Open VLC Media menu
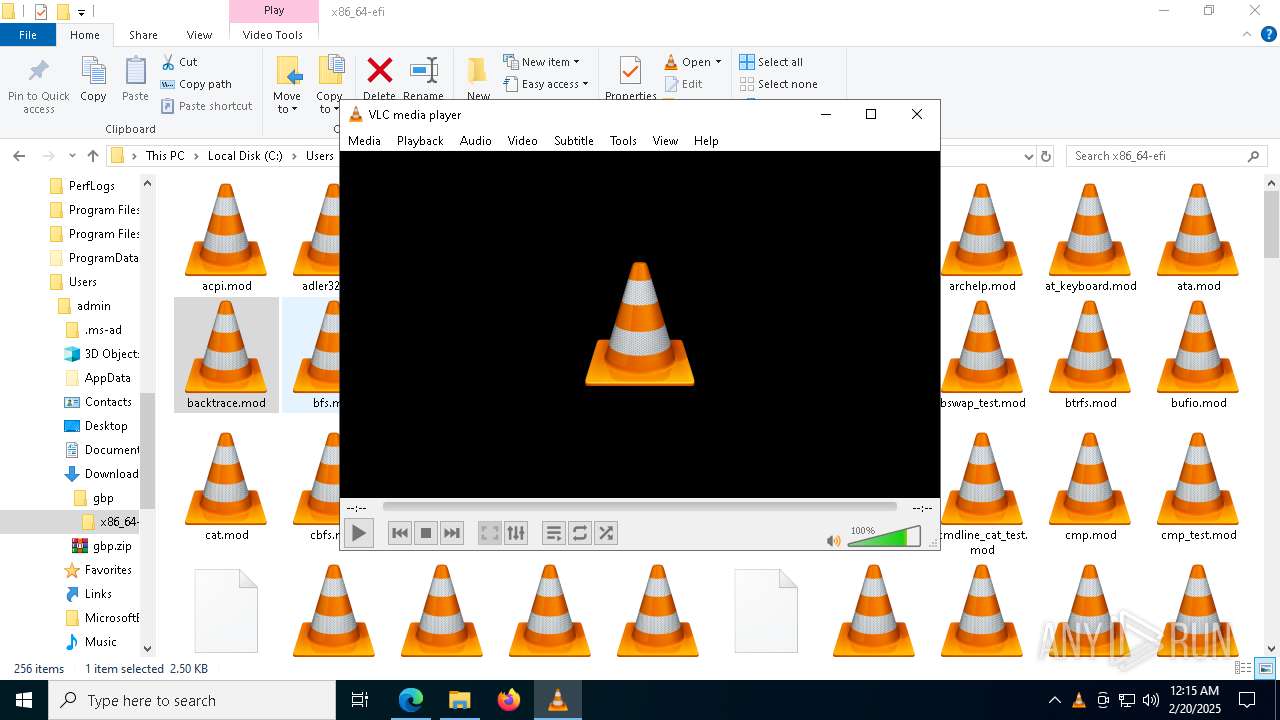The height and width of the screenshot is (720, 1280). (364, 141)
